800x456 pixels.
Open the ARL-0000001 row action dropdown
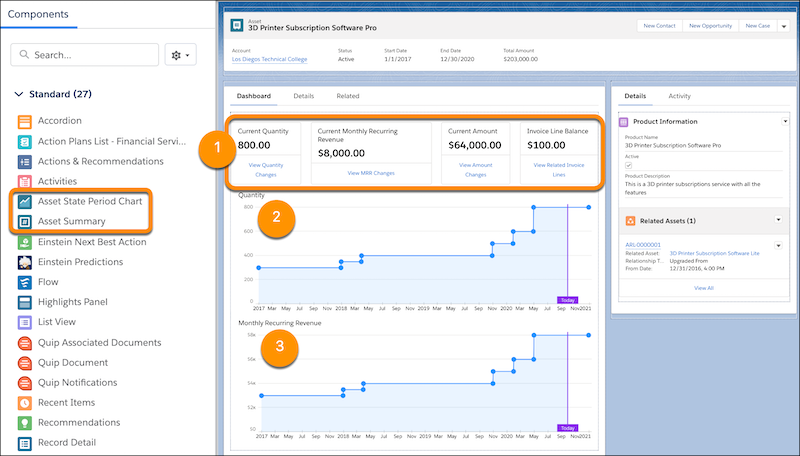[x=778, y=245]
